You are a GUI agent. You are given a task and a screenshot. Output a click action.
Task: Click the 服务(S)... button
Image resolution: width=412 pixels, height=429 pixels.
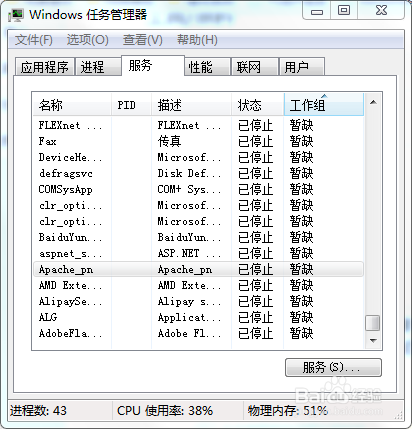(333, 367)
